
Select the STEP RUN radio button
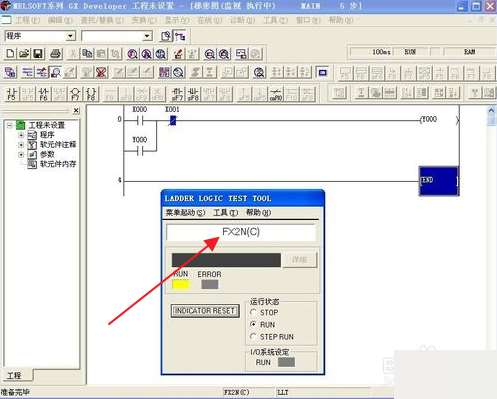point(253,337)
